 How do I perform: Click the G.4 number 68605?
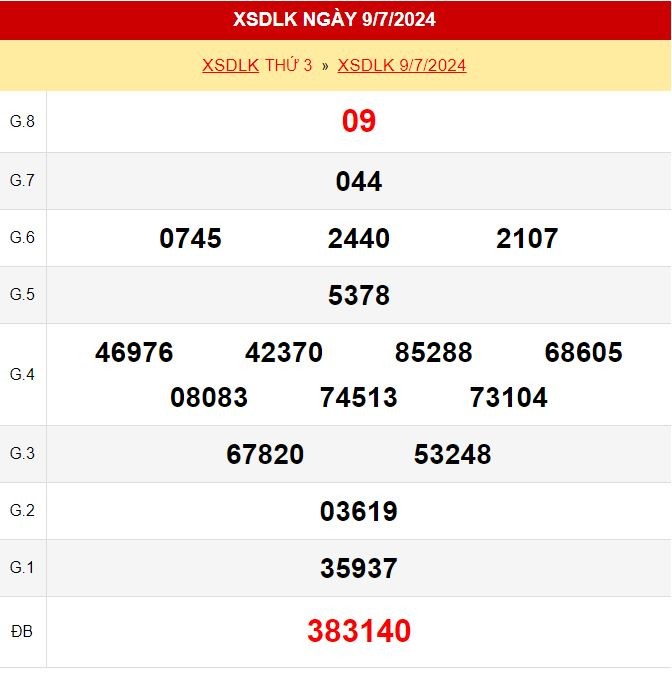(583, 352)
